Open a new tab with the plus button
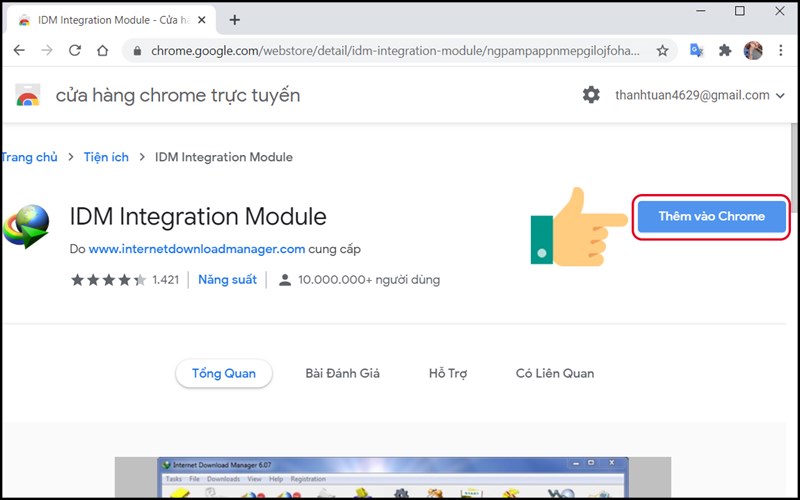The image size is (800, 500). 235,20
